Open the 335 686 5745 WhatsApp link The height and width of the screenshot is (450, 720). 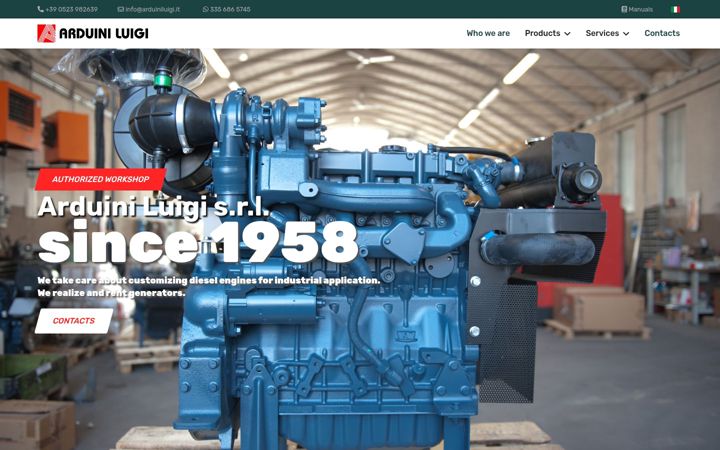click(x=230, y=9)
